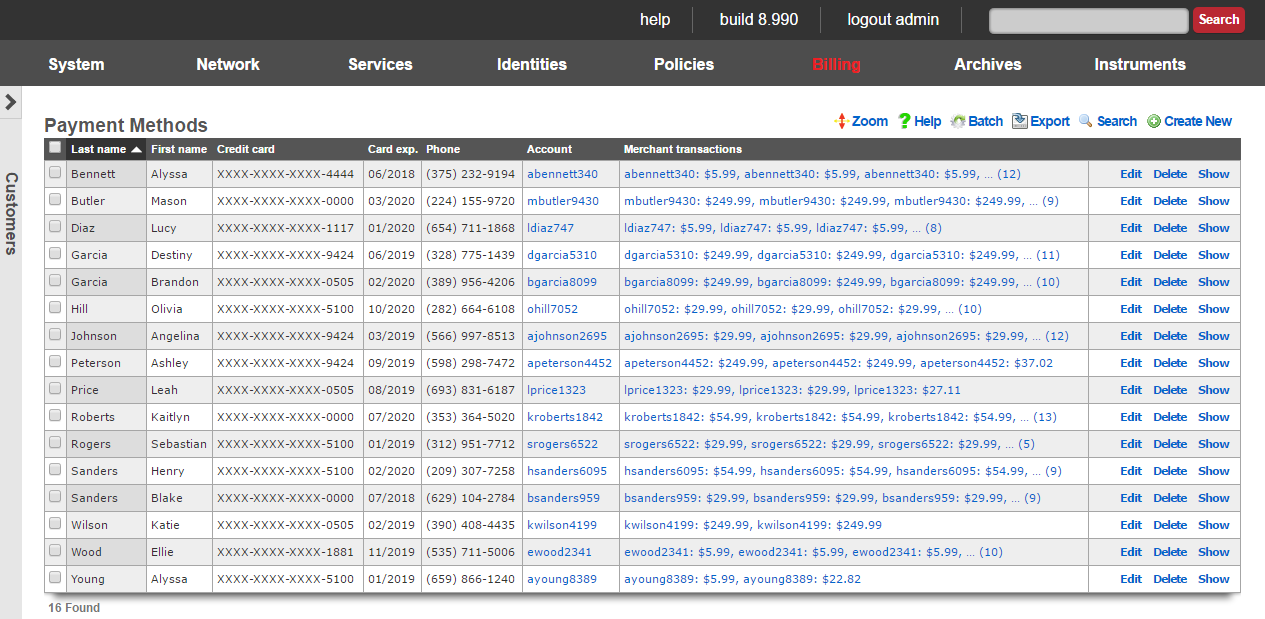Select the checkbox for Wilson row

[55, 524]
